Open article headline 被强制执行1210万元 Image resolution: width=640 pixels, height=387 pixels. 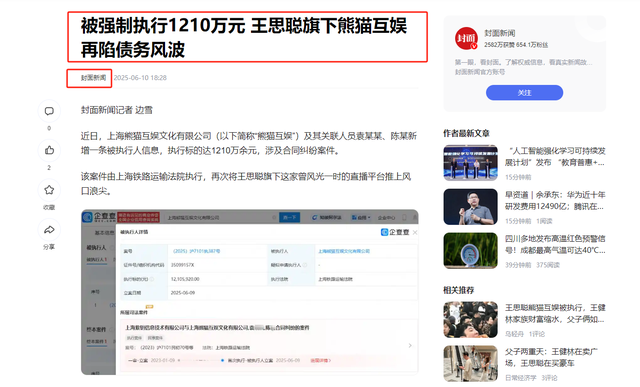pos(244,38)
